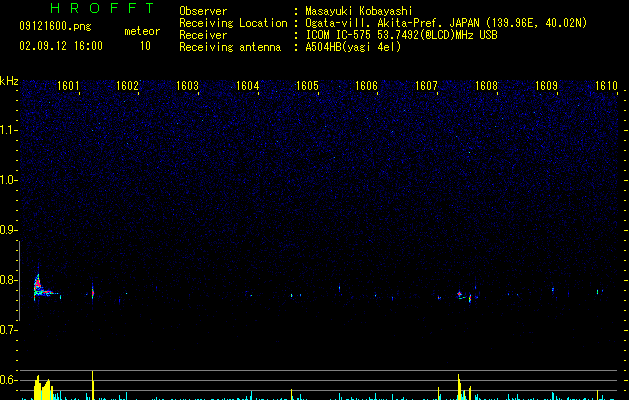Click the 'meteor' label
Viewport: 629px width, 400px height.
click(142, 31)
